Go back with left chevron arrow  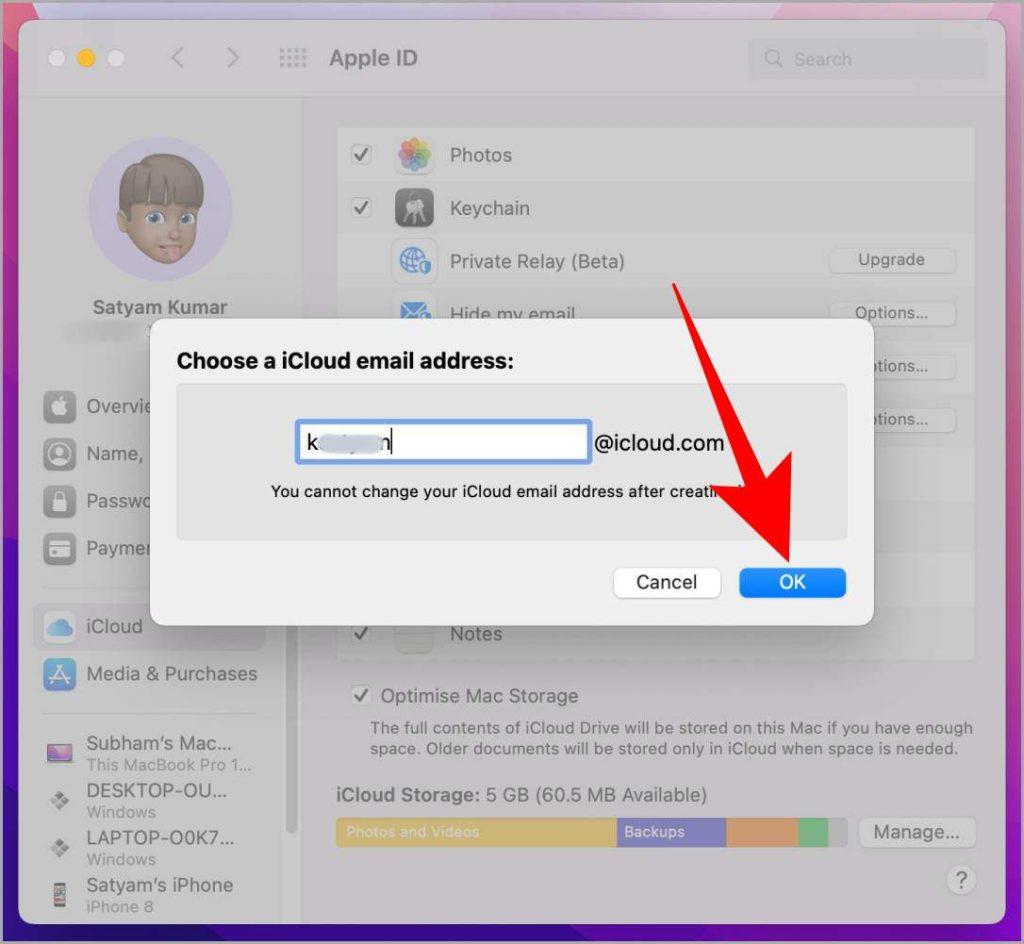pyautogui.click(x=177, y=58)
